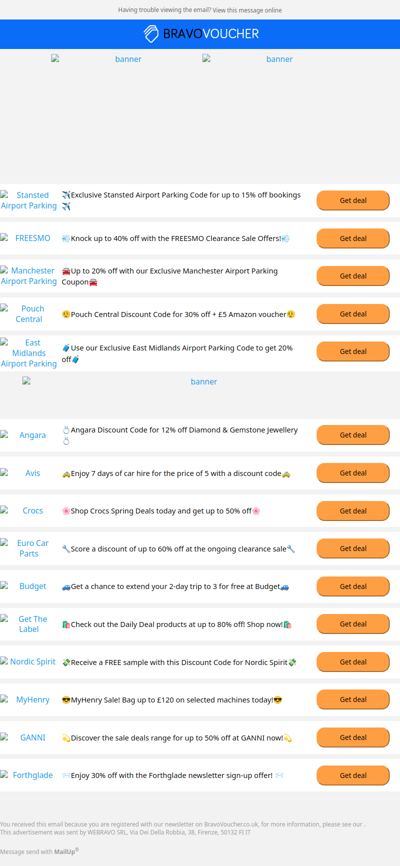Click the Crocs brand link
This screenshot has width=400, height=866.
33,511
